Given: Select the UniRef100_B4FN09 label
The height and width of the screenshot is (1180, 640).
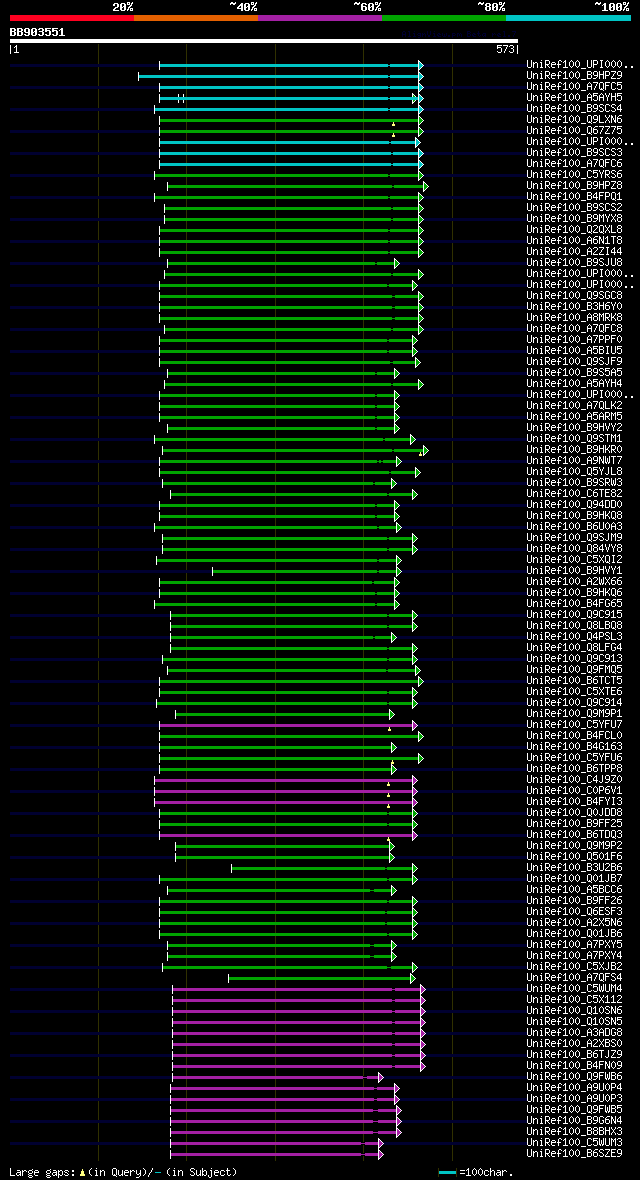Looking at the screenshot, I should (574, 1066).
